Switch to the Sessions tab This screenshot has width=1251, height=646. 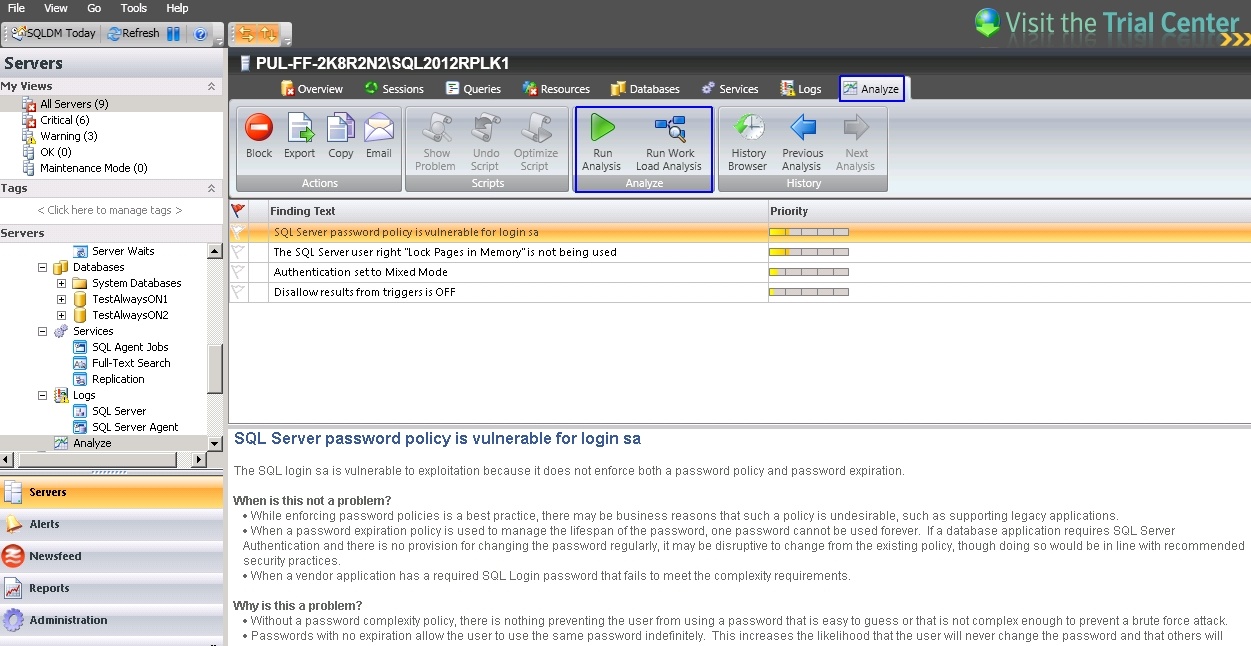tap(394, 89)
